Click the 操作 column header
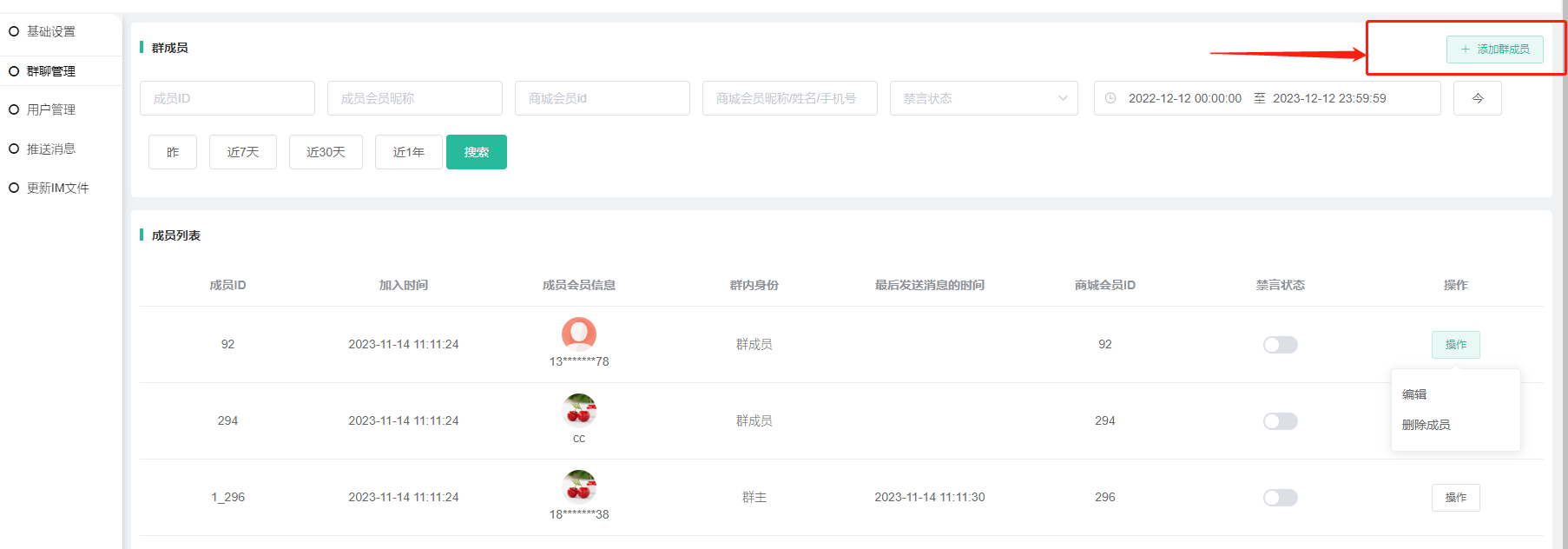The image size is (1568, 549). (x=1456, y=285)
